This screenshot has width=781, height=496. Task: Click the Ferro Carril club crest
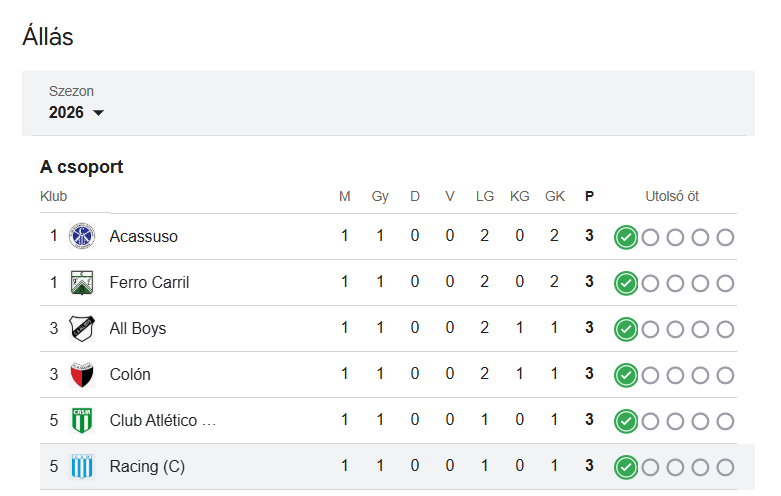point(81,283)
